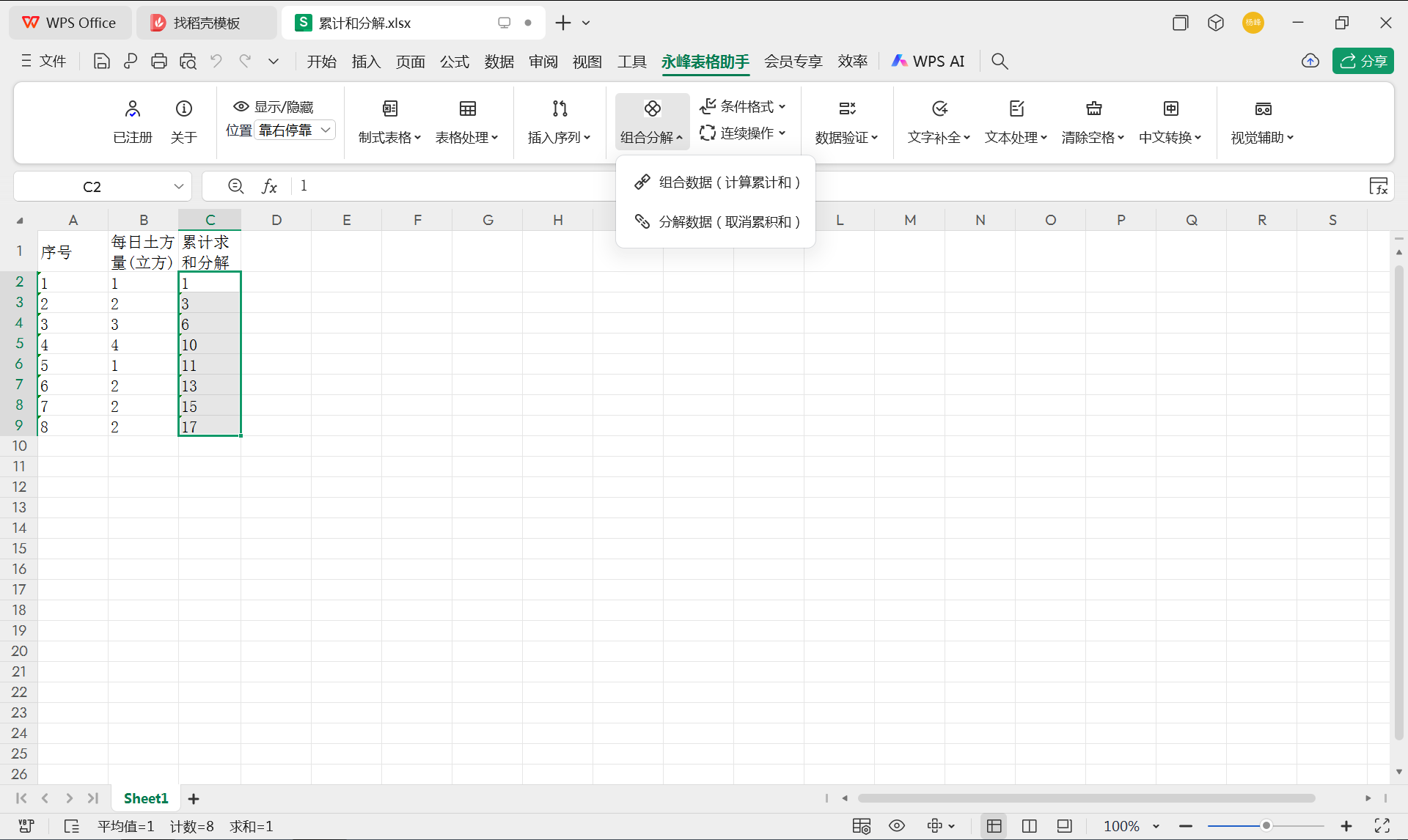Image resolution: width=1408 pixels, height=840 pixels.
Task: Open the 插入序列 tool
Action: (x=559, y=121)
